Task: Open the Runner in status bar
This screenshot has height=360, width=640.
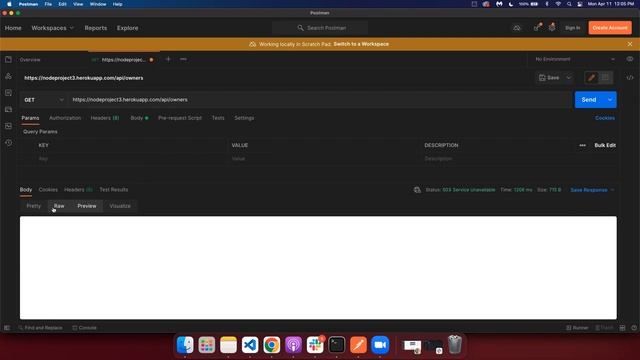Action: 577,328
